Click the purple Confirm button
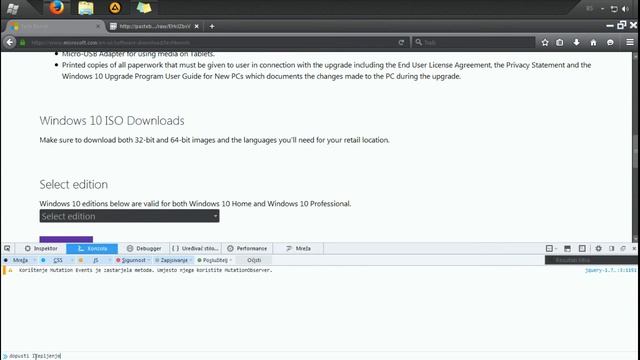 pyautogui.click(x=66, y=239)
